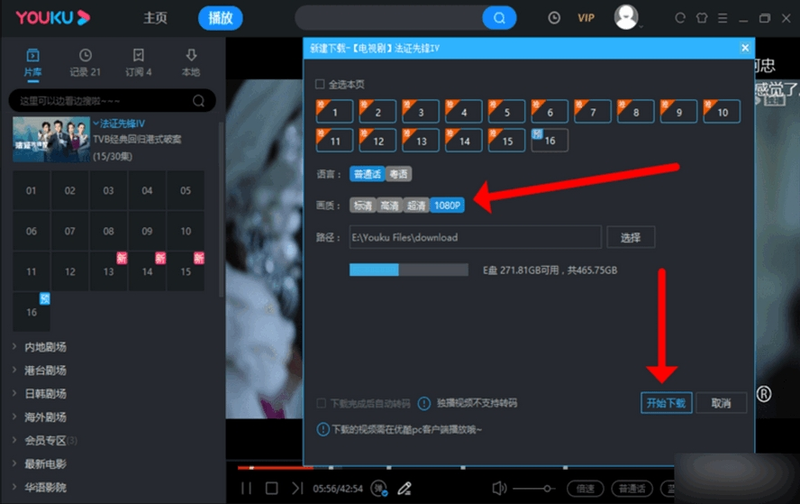This screenshot has height=504, width=800.
Task: Click 选择 to browse folder
Action: pyautogui.click(x=631, y=237)
